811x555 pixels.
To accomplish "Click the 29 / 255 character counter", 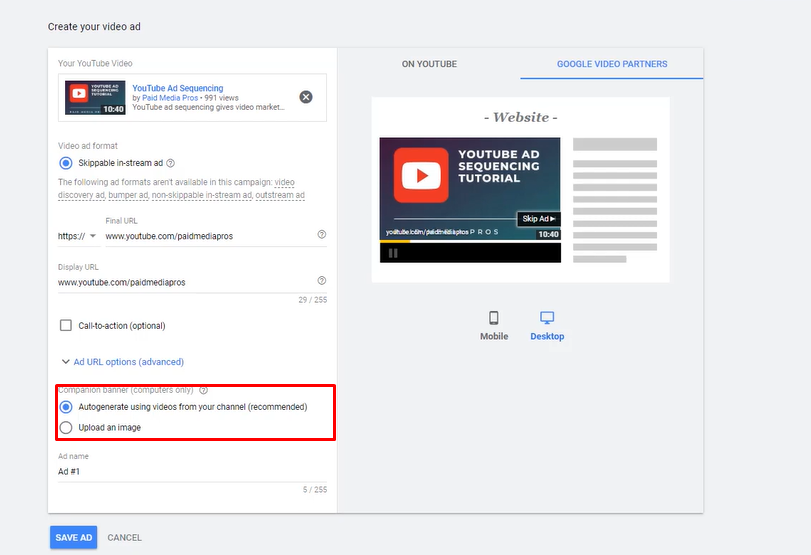I will tap(312, 299).
